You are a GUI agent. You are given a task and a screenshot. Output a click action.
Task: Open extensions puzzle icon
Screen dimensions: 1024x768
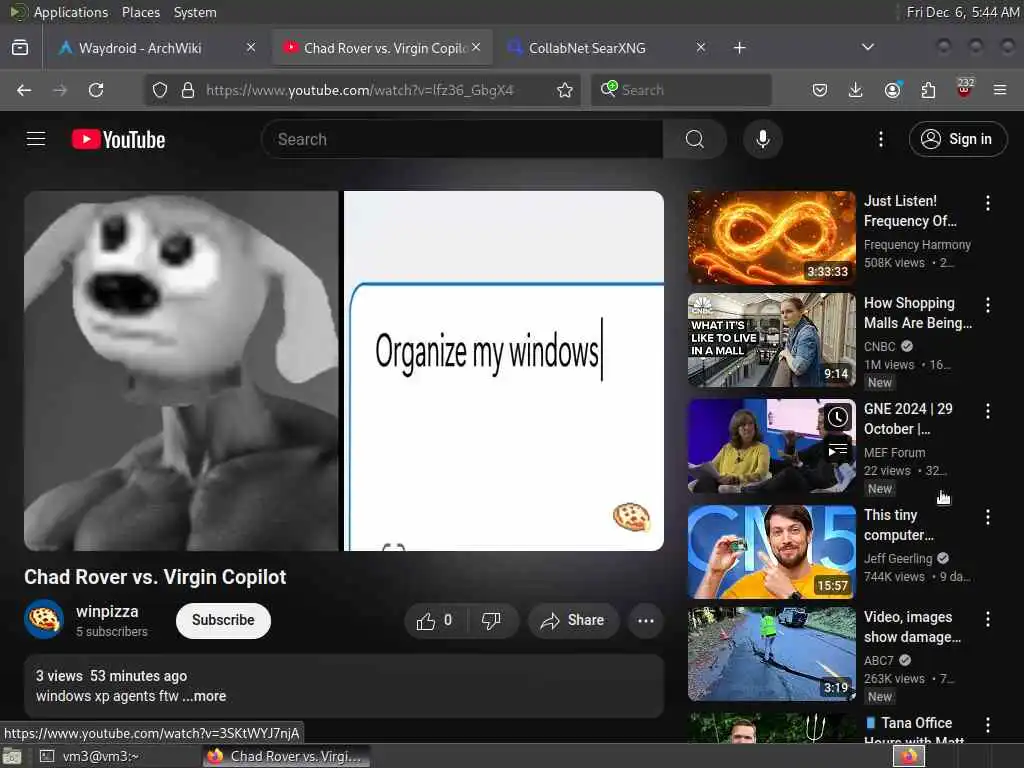(928, 90)
